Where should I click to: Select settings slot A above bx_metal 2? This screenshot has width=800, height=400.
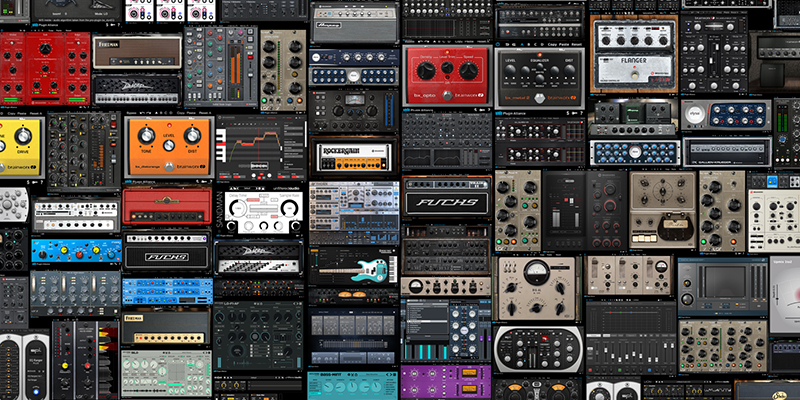[520, 44]
